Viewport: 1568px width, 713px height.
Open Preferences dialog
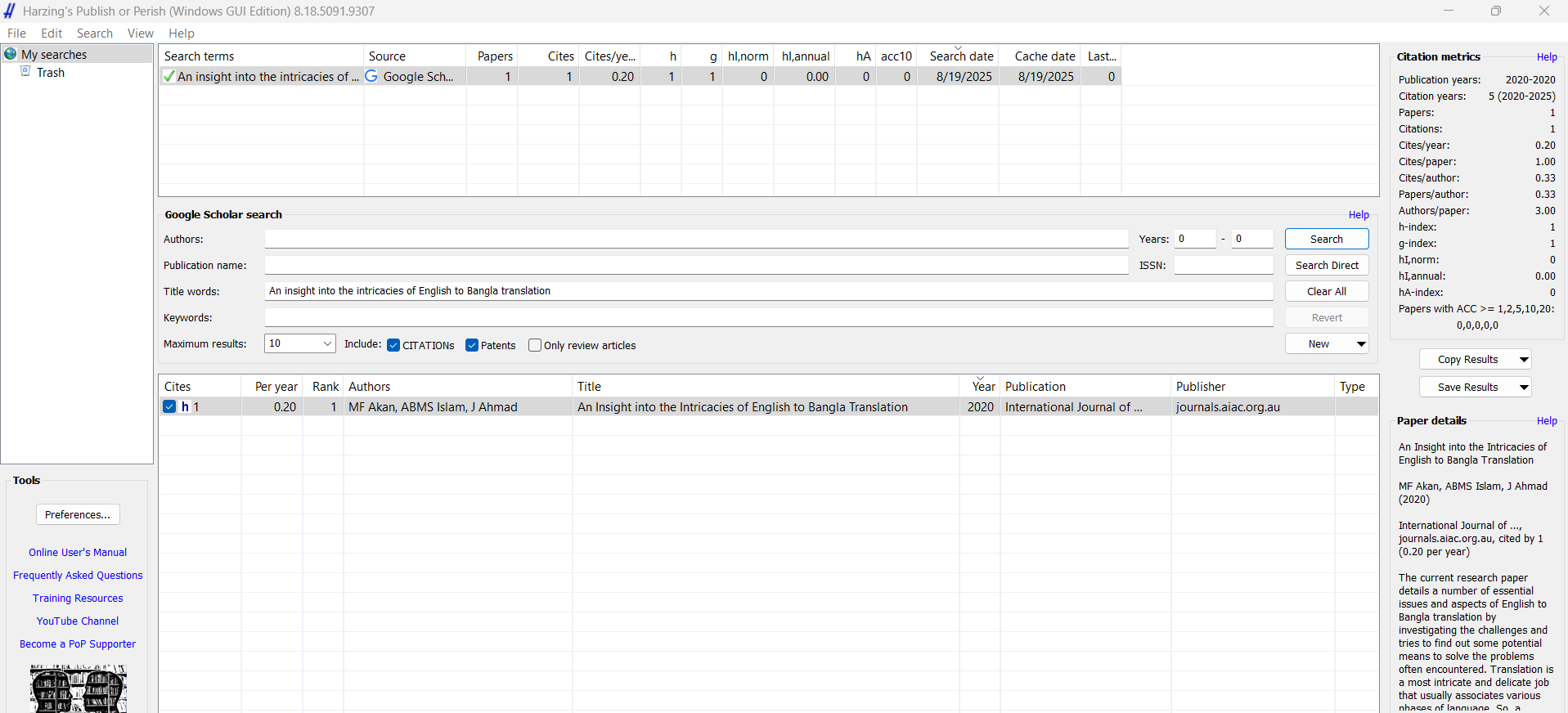click(x=78, y=514)
